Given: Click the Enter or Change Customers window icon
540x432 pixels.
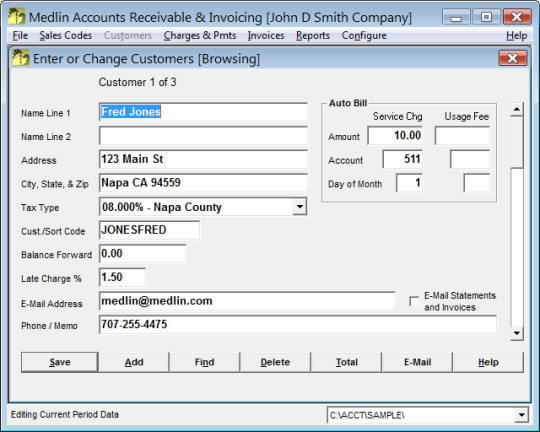Looking at the screenshot, I should (x=21, y=58).
